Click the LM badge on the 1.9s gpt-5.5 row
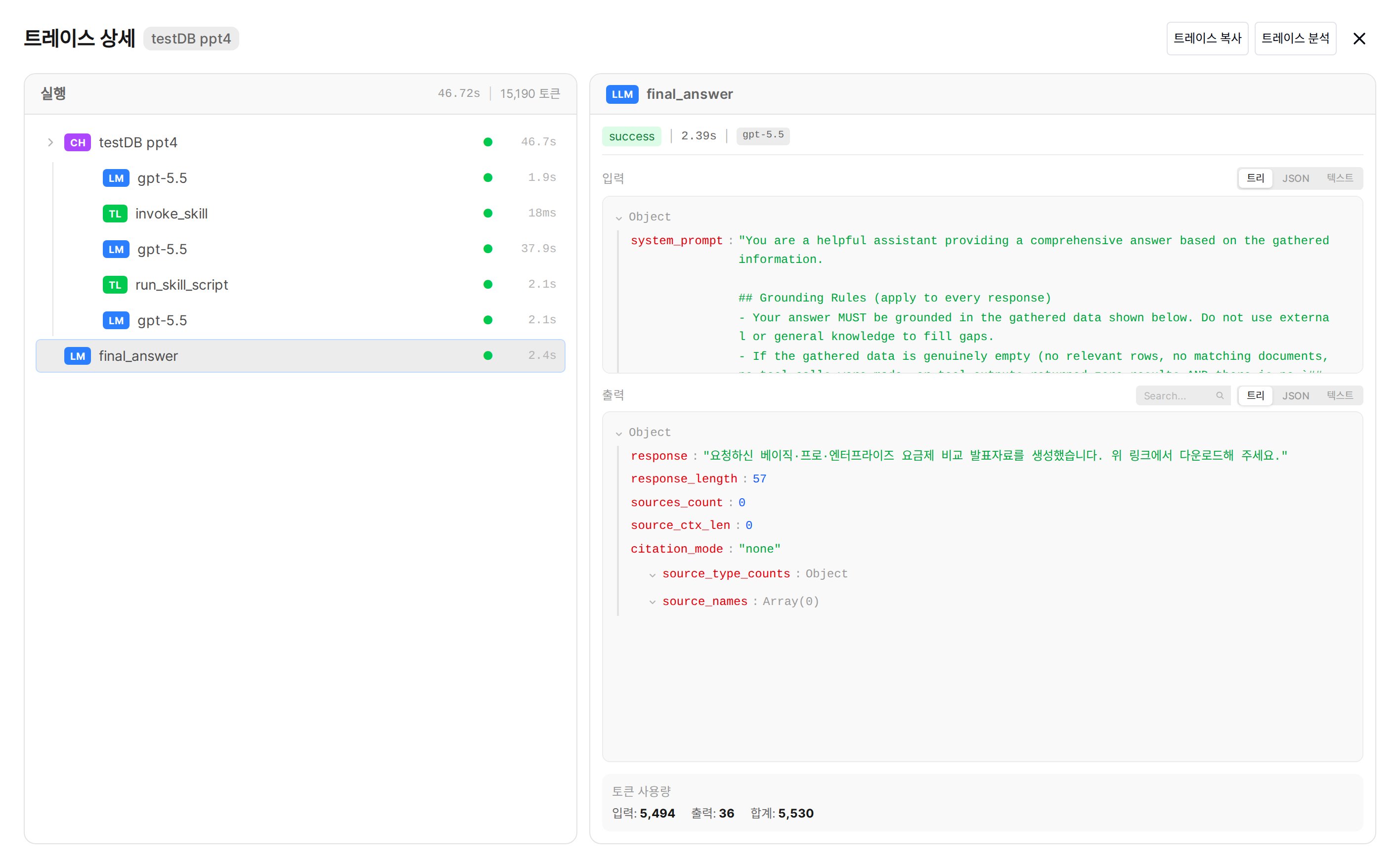Screen dimensions: 1400x864 coord(116,178)
